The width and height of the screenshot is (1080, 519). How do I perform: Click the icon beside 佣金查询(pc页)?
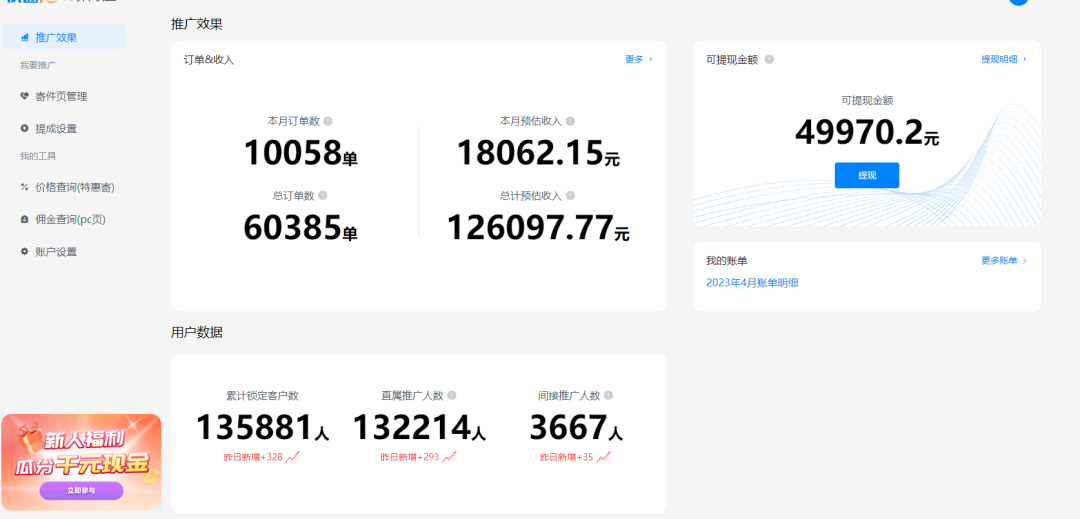click(x=25, y=220)
